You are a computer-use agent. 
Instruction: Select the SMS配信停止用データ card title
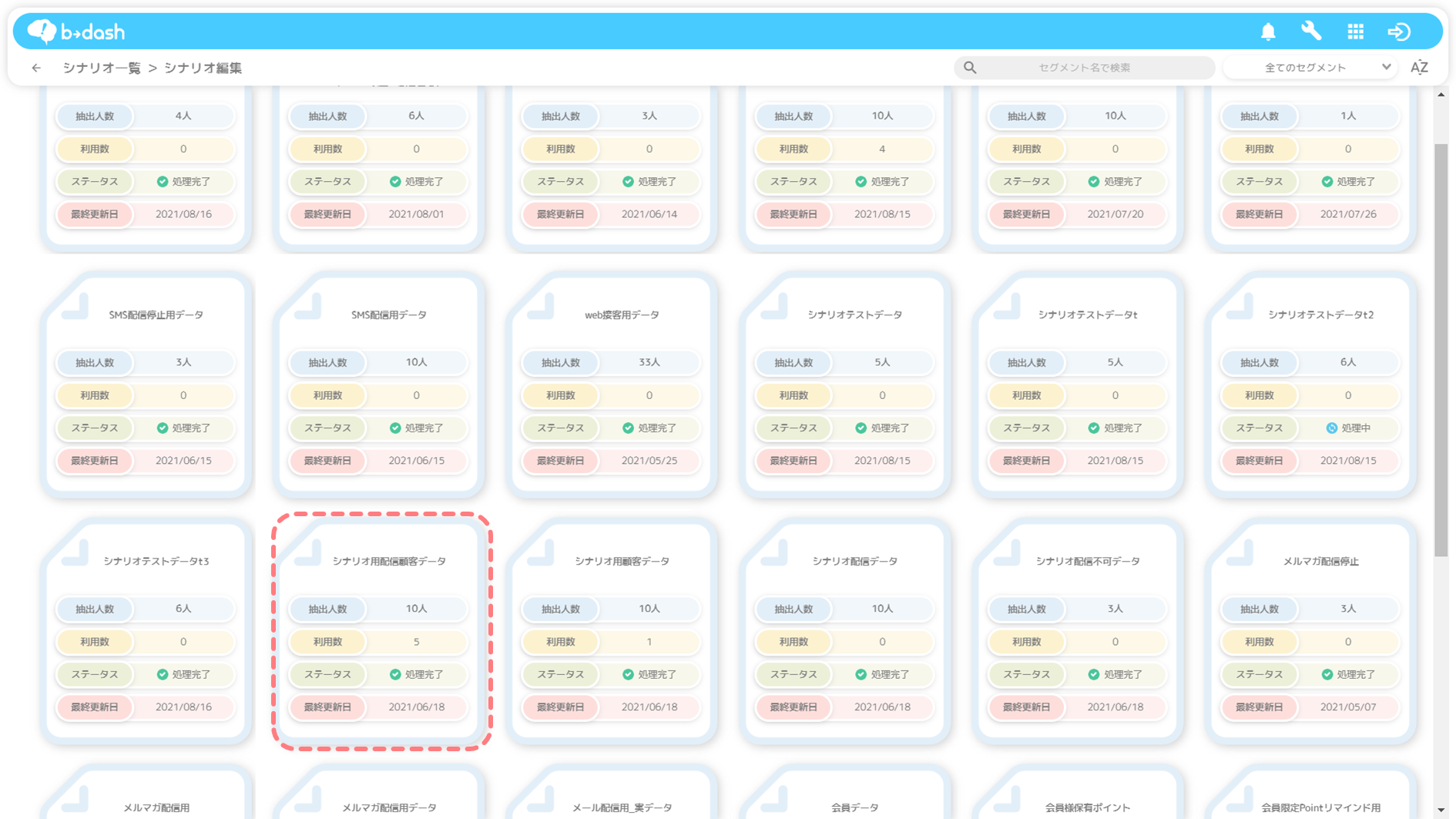click(x=156, y=315)
